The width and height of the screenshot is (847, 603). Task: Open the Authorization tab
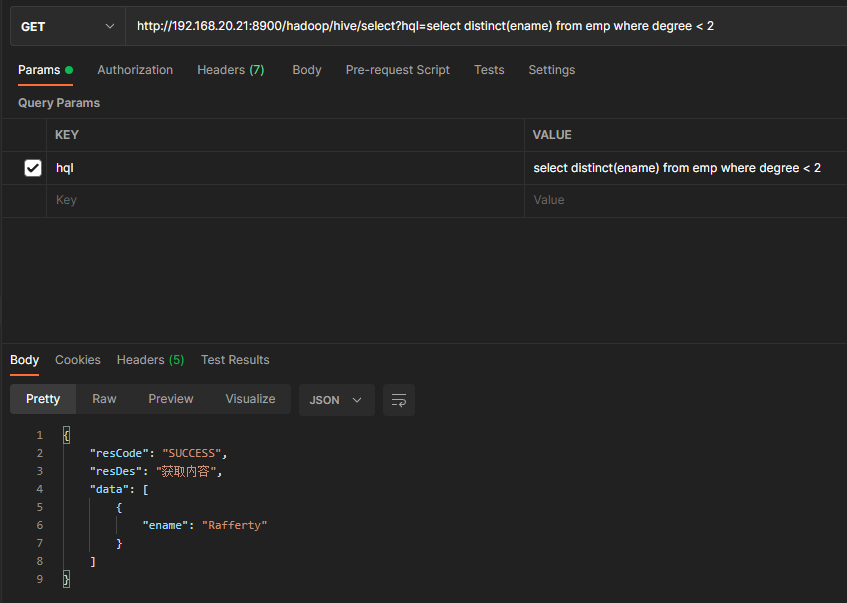(x=135, y=70)
